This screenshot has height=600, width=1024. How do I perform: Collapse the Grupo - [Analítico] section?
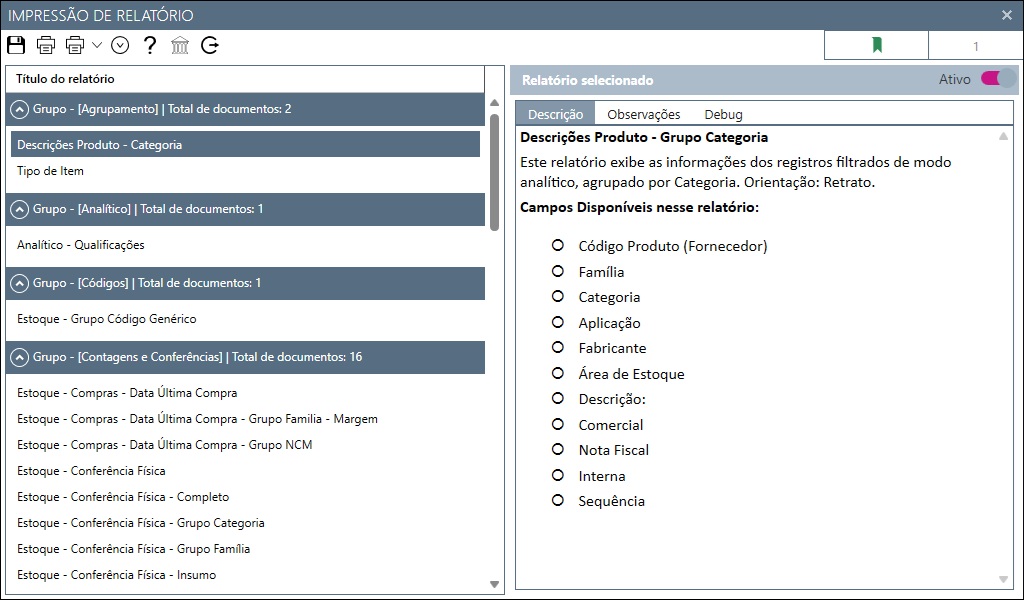coord(20,209)
